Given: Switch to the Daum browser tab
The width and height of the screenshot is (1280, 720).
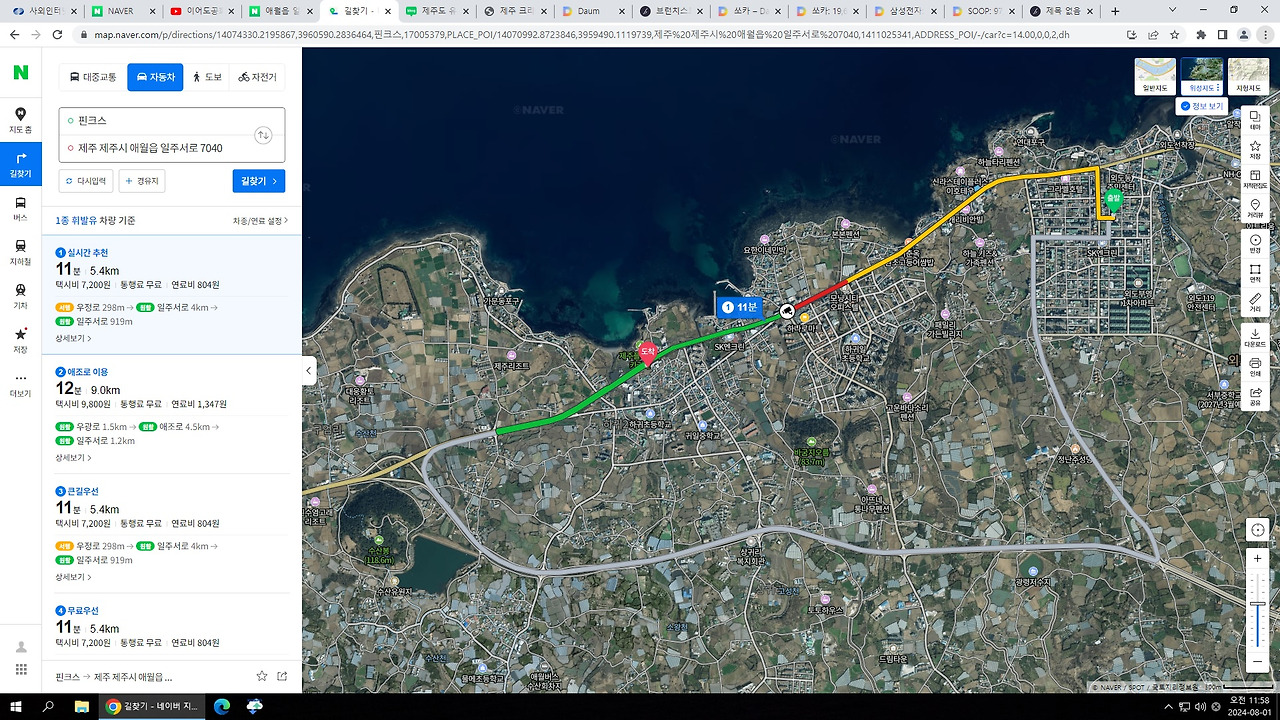Looking at the screenshot, I should (594, 11).
